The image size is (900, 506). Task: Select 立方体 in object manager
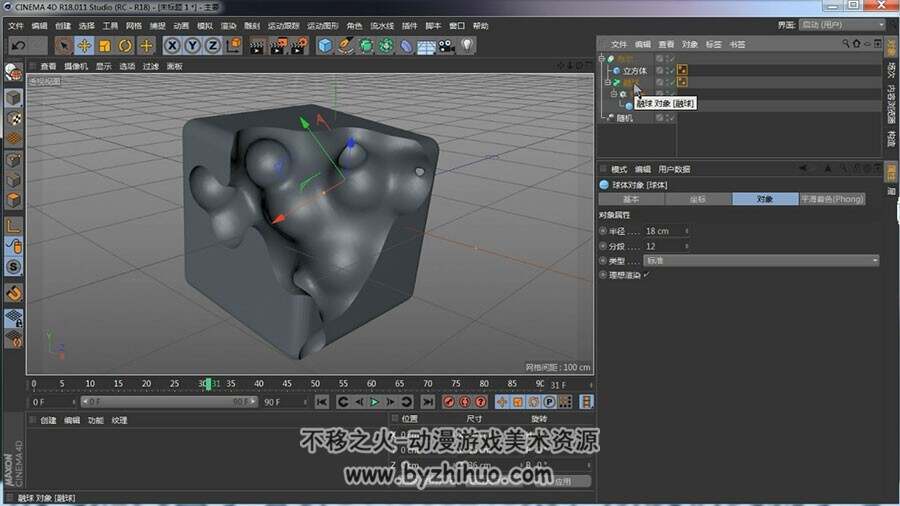tap(635, 71)
